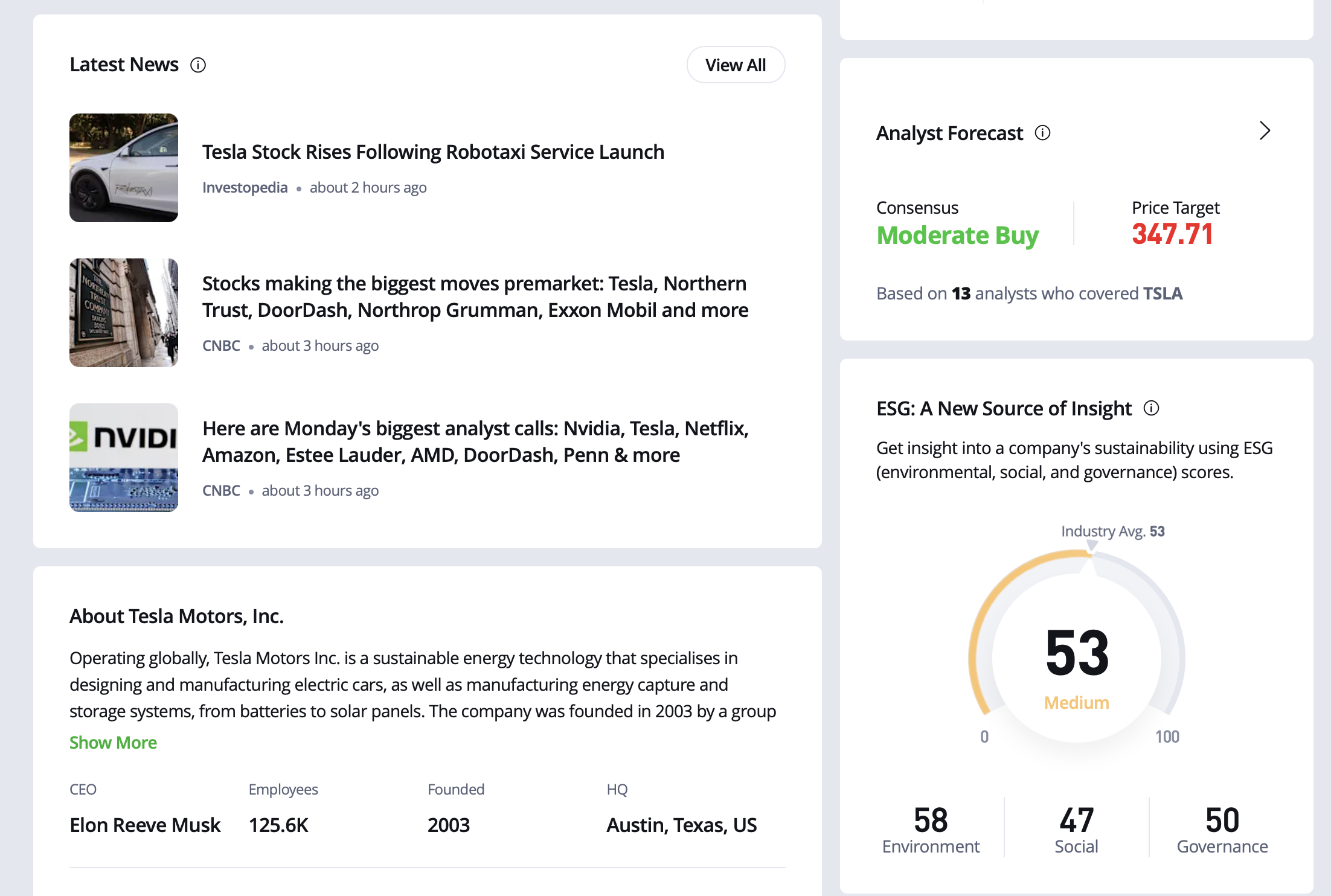
Task: Click CNBC source on analyst calls article
Action: point(221,490)
